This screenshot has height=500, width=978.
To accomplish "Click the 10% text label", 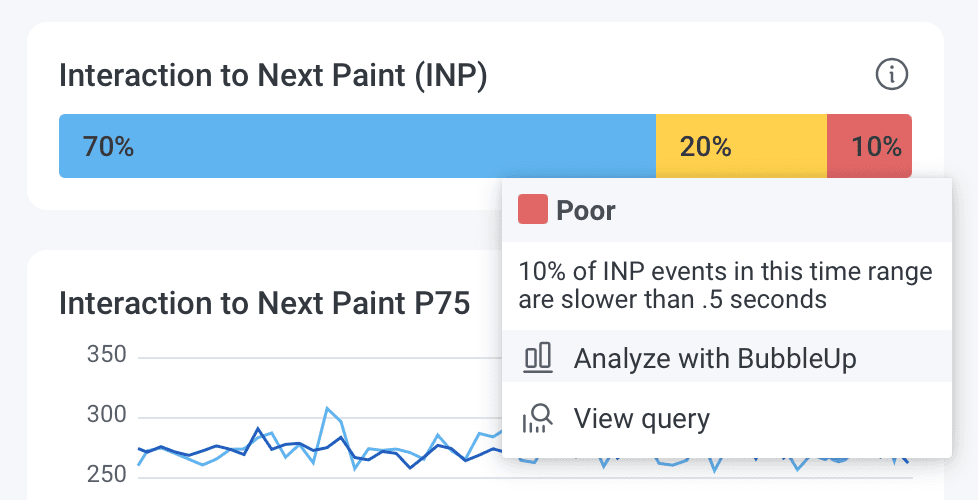I will tap(877, 147).
